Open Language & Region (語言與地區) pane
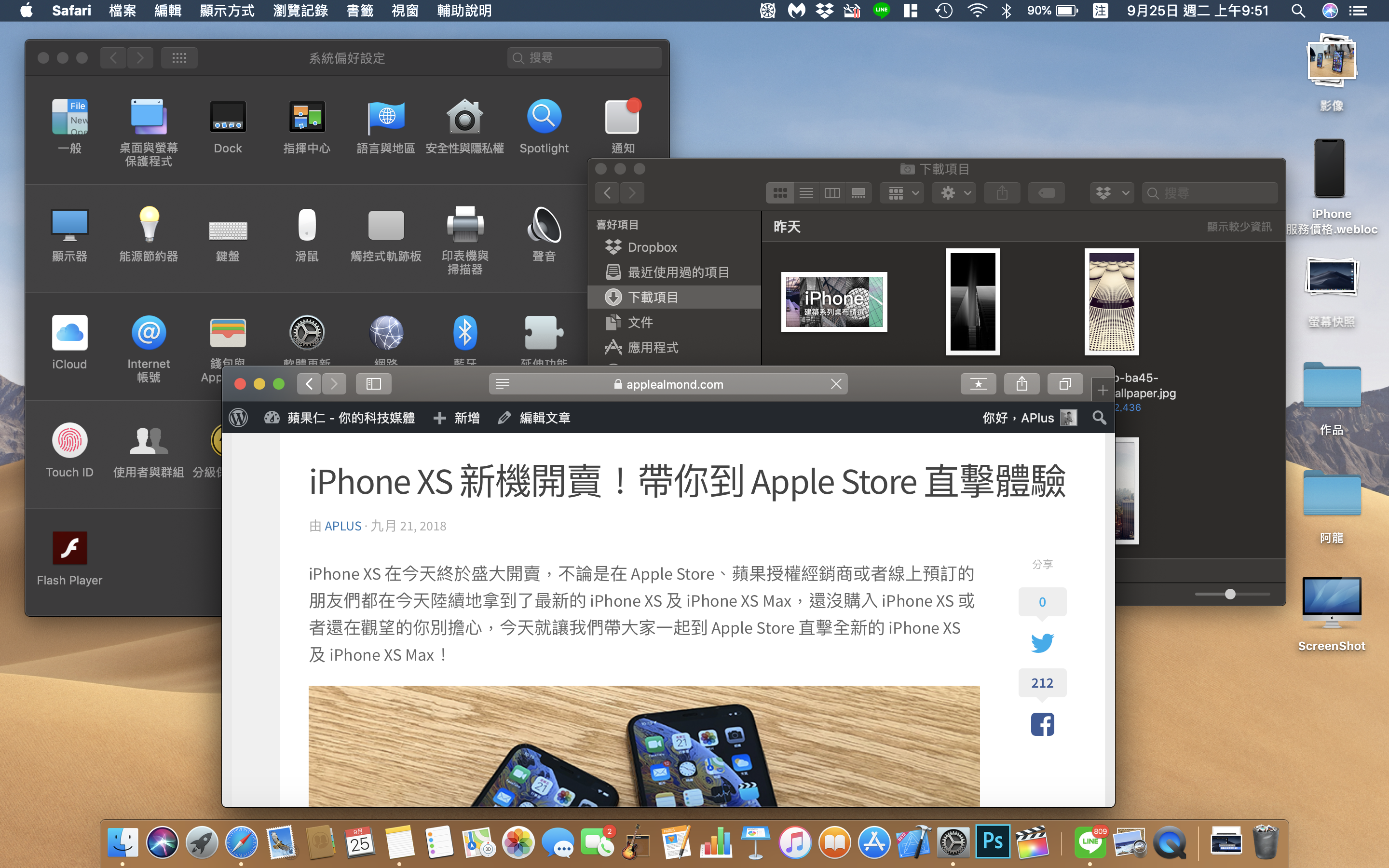The height and width of the screenshot is (868, 1389). [x=386, y=127]
